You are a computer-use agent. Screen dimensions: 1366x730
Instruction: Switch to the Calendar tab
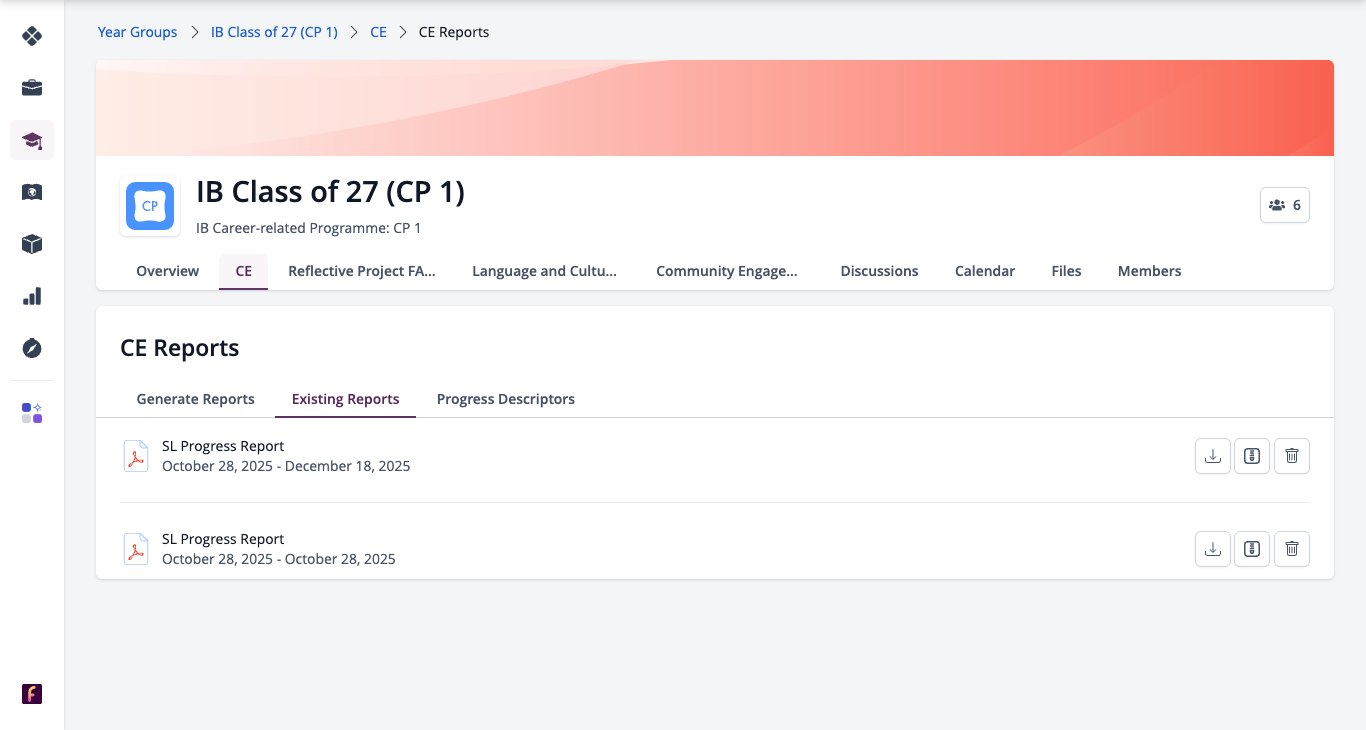(985, 271)
